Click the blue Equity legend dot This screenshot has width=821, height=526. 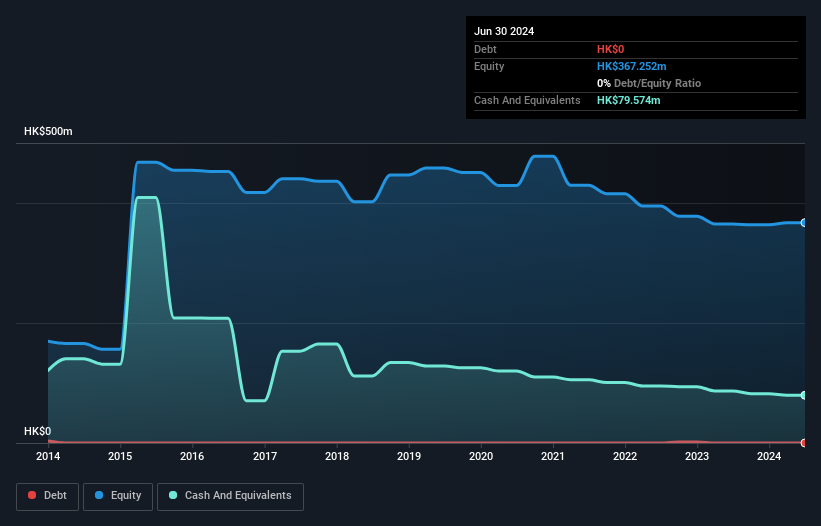pyautogui.click(x=99, y=495)
